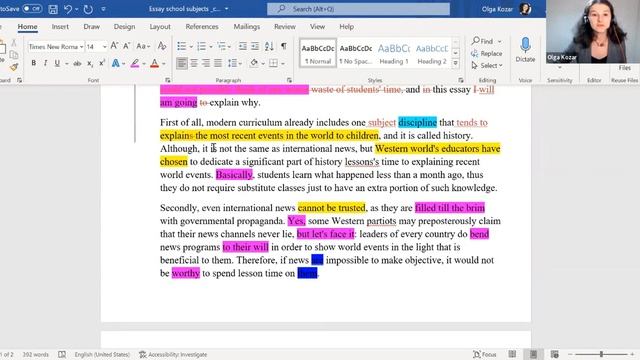Open the font name combo box
The image size is (640, 360).
(56, 47)
